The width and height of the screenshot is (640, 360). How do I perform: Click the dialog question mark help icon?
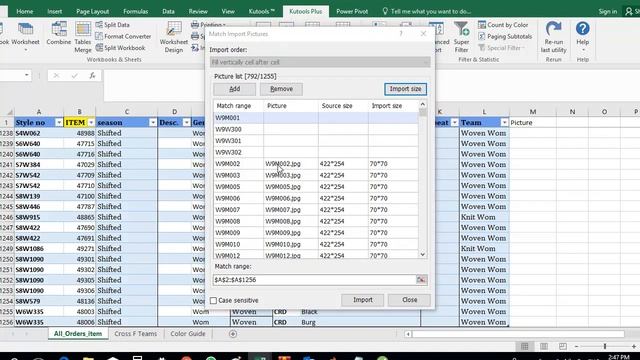click(x=401, y=34)
